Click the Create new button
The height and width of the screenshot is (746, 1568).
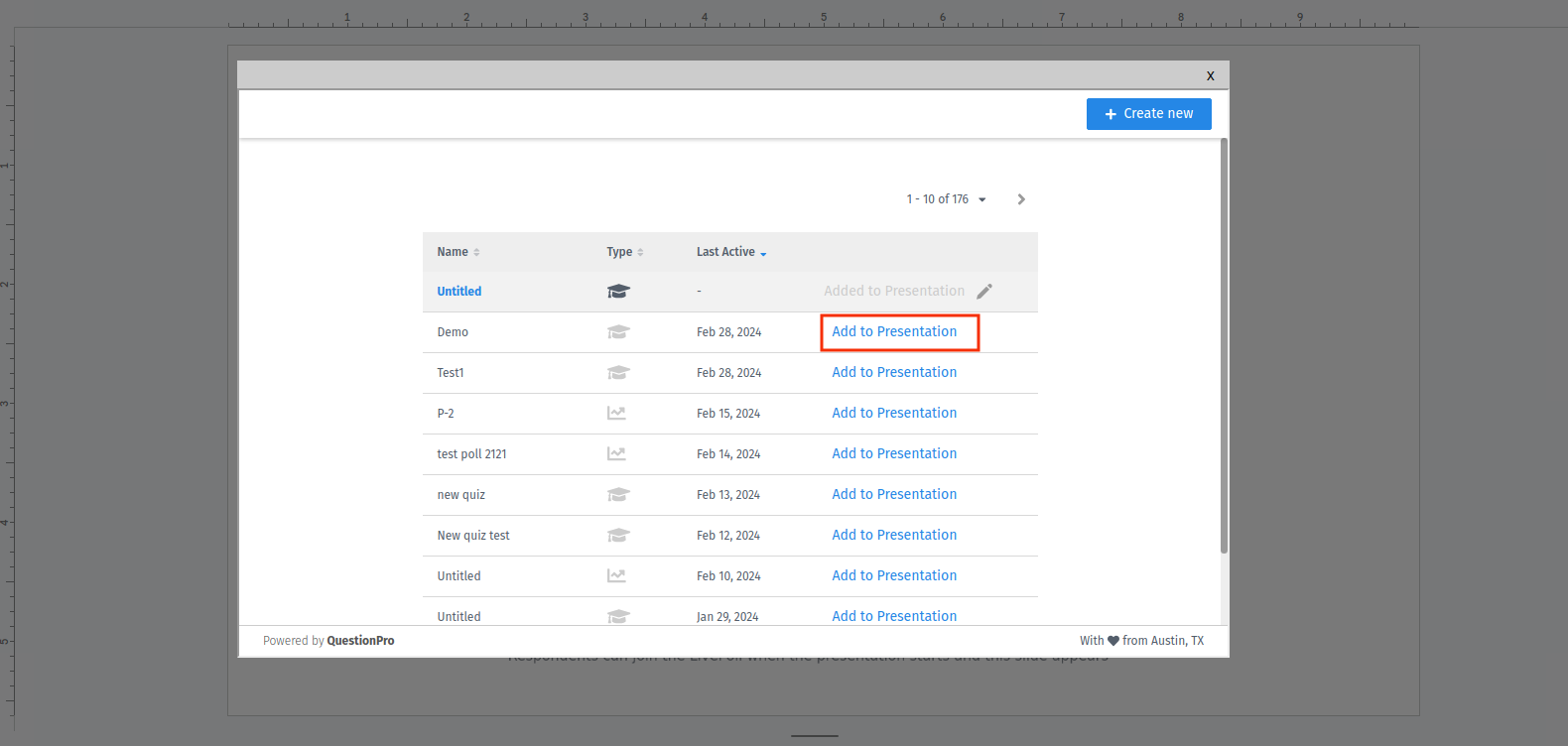pyautogui.click(x=1148, y=114)
